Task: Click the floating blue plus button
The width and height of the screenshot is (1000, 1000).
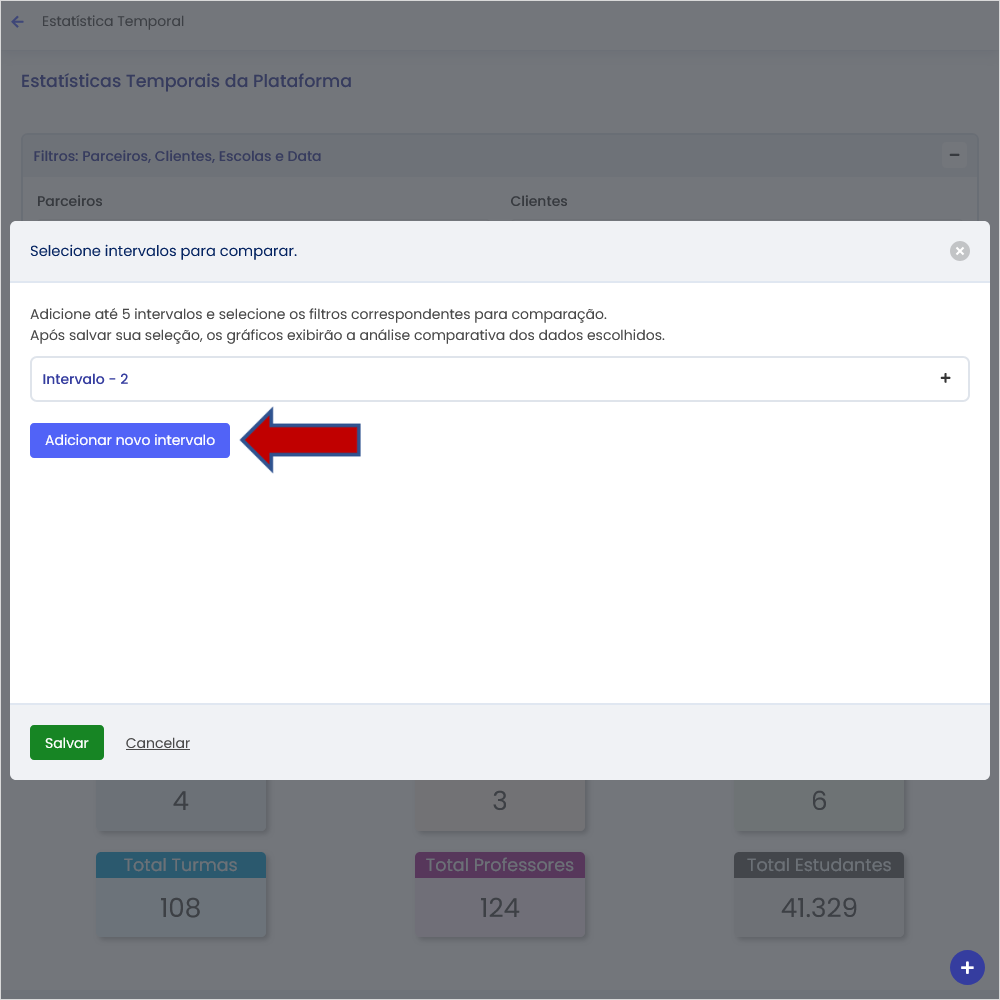Action: point(967,967)
